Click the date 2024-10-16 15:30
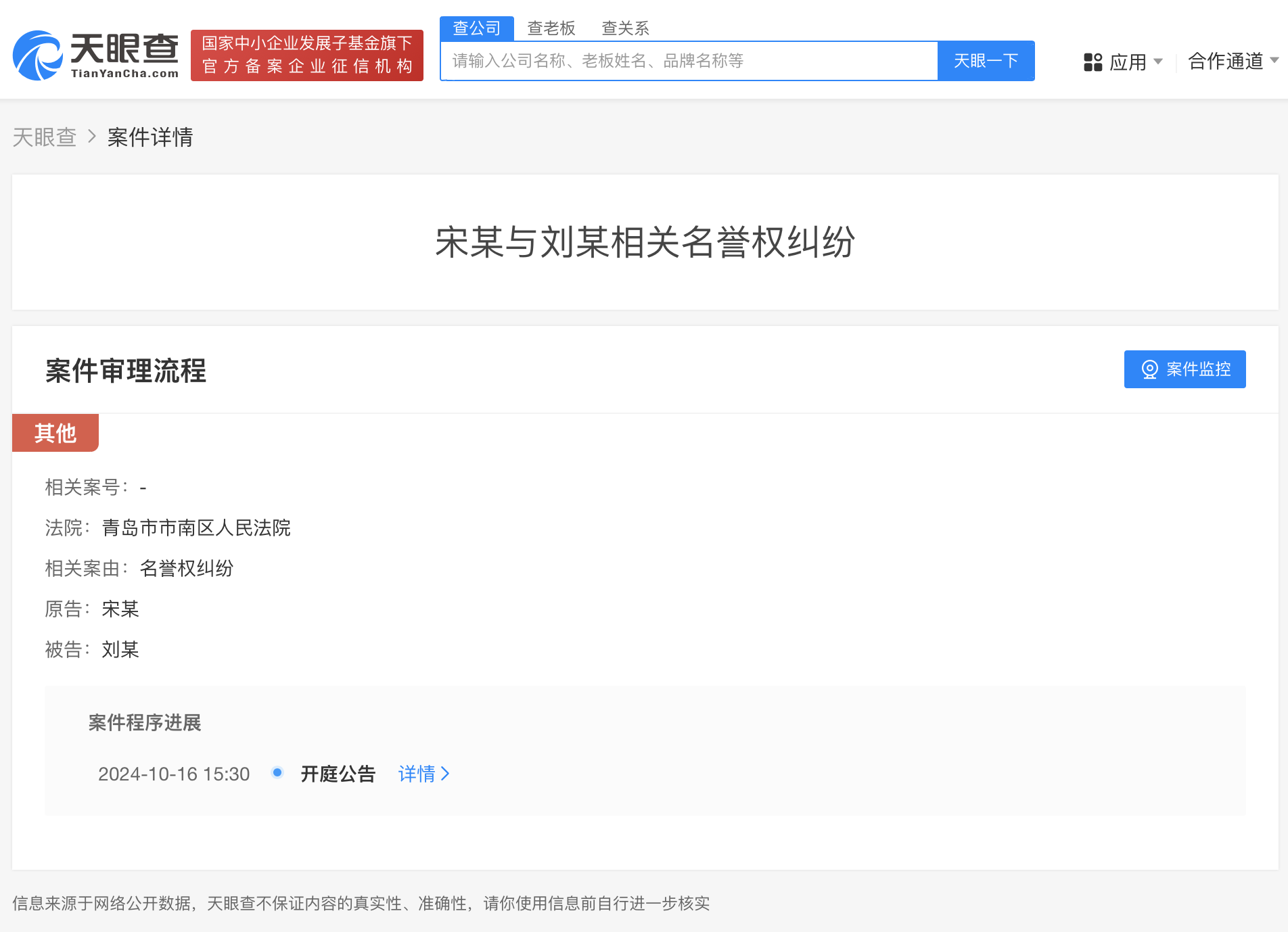Screen dimensions: 1288x932 [174, 774]
